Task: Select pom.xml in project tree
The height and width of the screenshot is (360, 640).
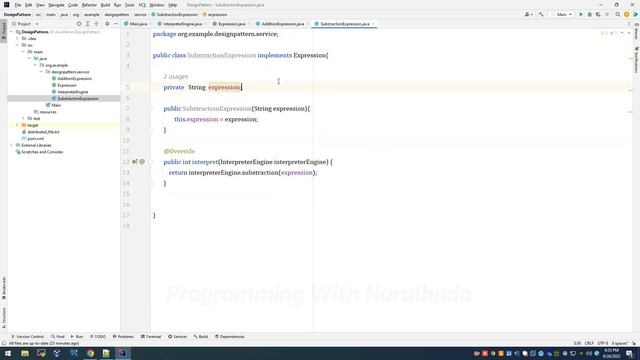Action: click(36, 139)
